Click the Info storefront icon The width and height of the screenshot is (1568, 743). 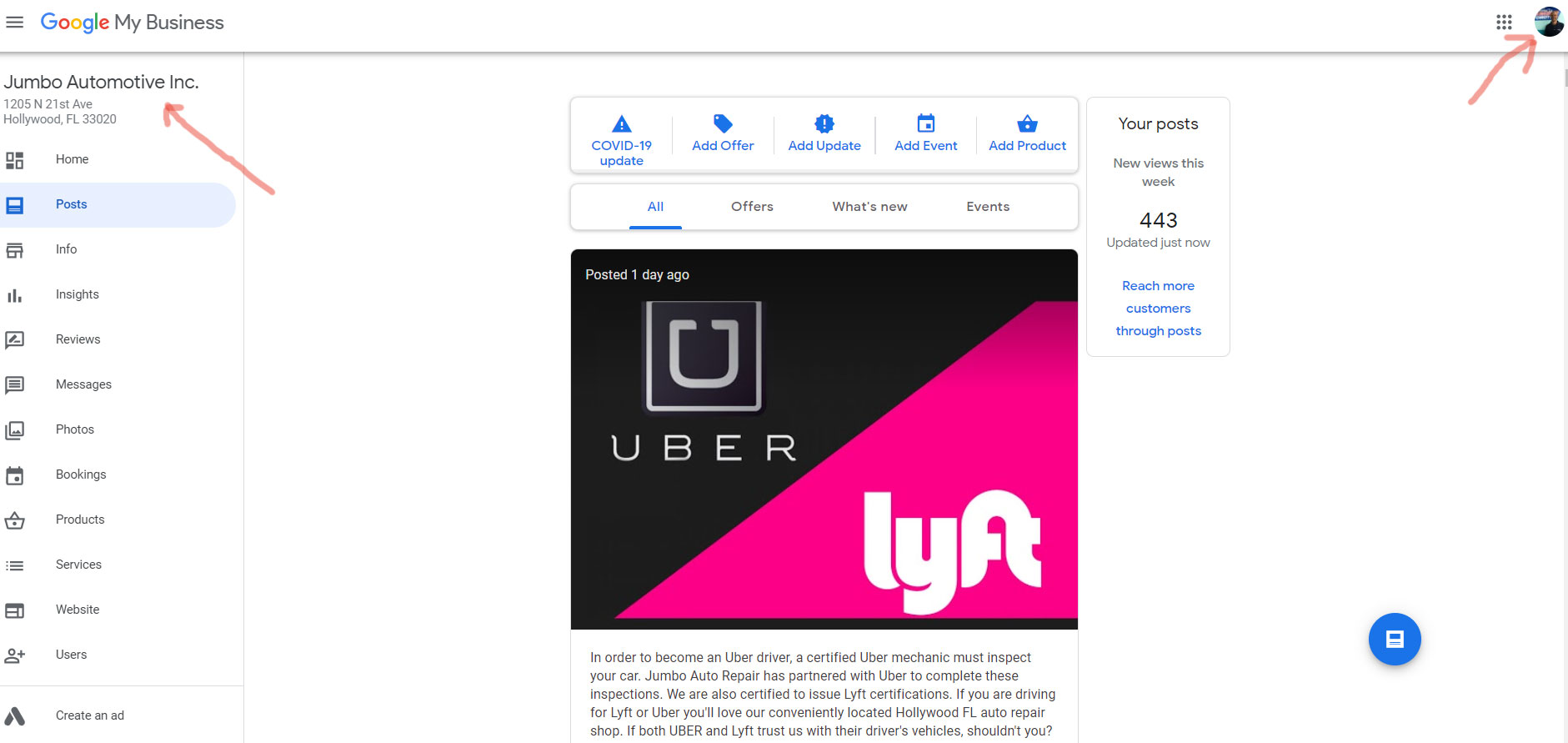[x=15, y=250]
